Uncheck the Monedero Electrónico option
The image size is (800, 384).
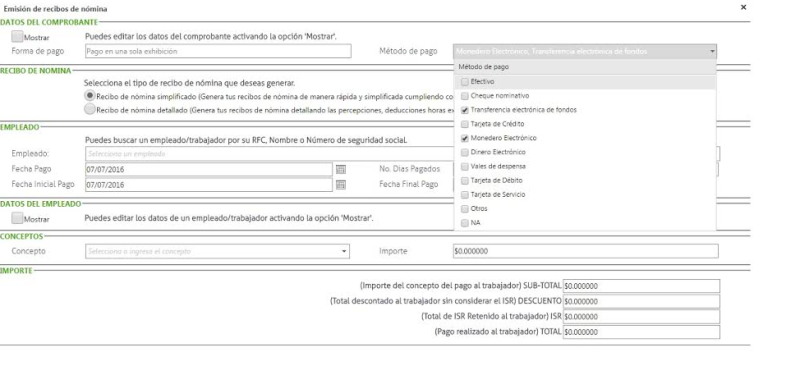click(464, 138)
